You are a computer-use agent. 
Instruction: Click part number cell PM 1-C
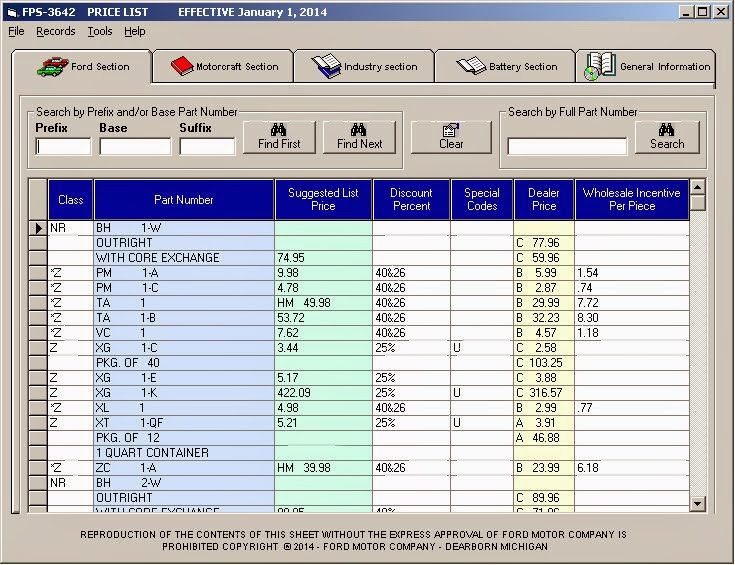coord(184,288)
